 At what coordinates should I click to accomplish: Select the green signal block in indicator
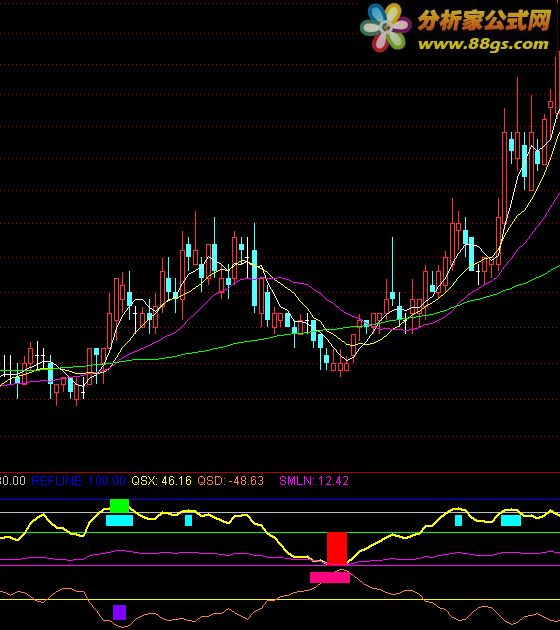point(119,505)
